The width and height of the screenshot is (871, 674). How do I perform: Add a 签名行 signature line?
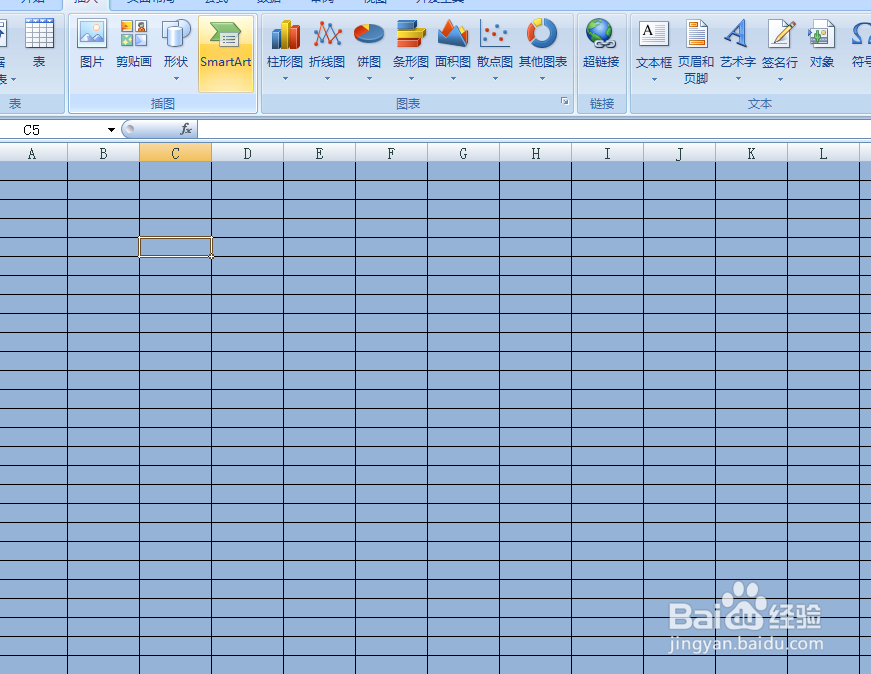[780, 50]
